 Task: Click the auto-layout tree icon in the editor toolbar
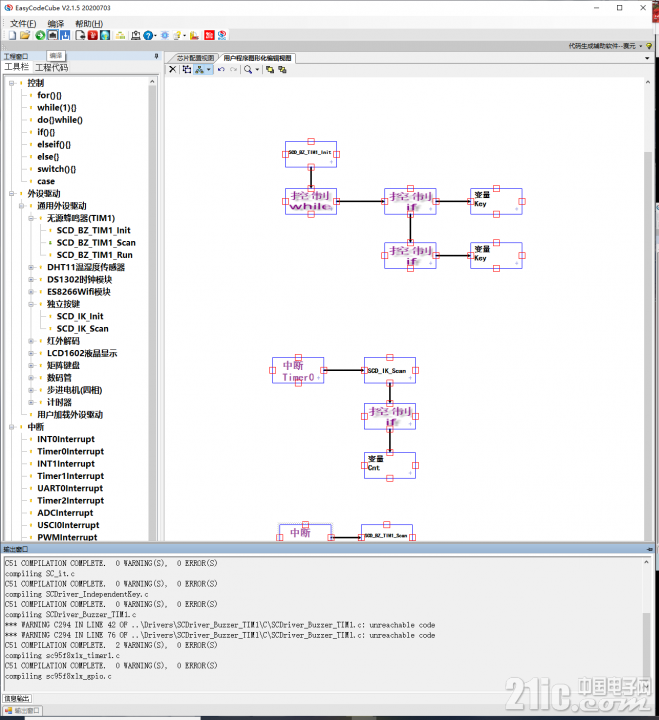pos(199,69)
